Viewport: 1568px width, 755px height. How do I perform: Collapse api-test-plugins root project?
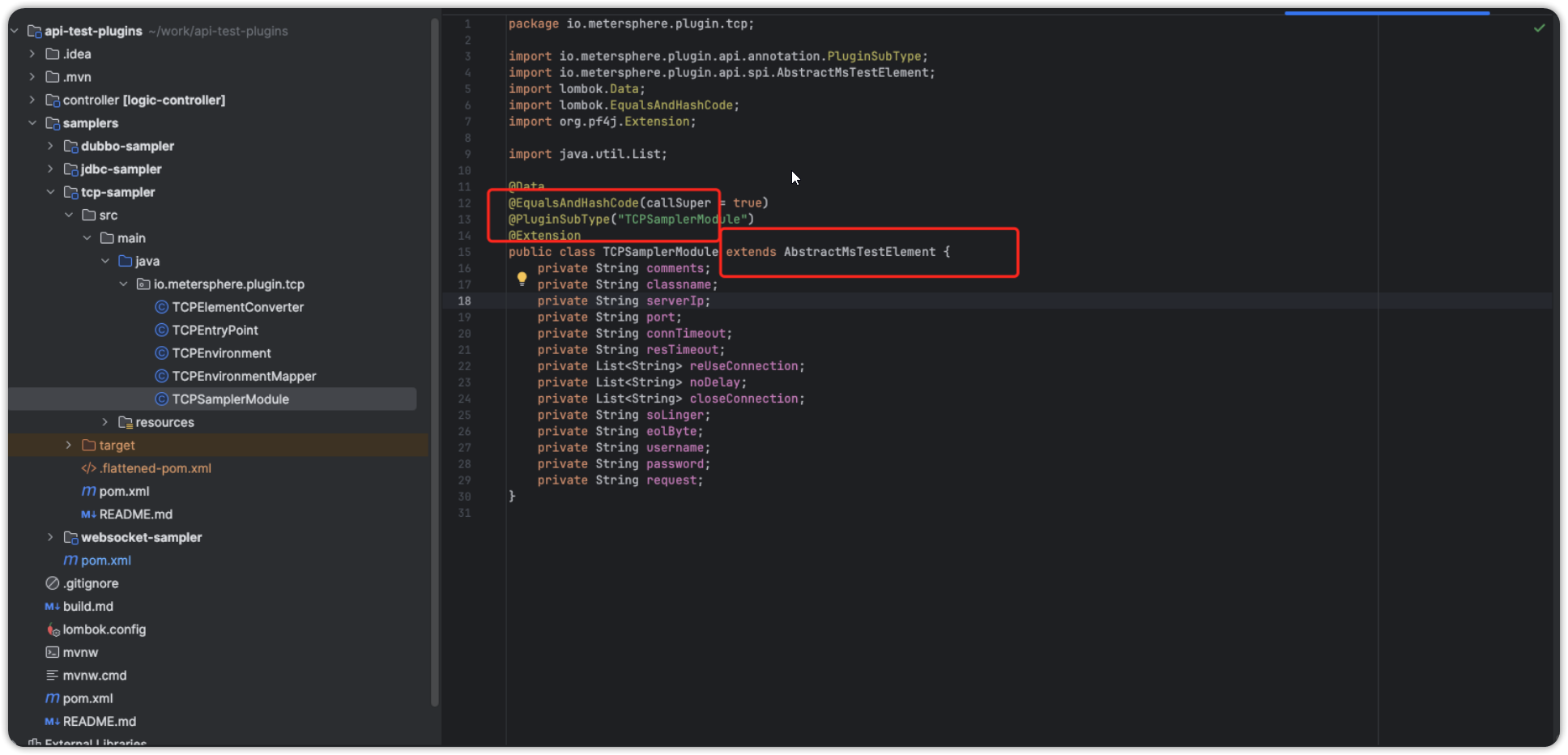(x=15, y=31)
